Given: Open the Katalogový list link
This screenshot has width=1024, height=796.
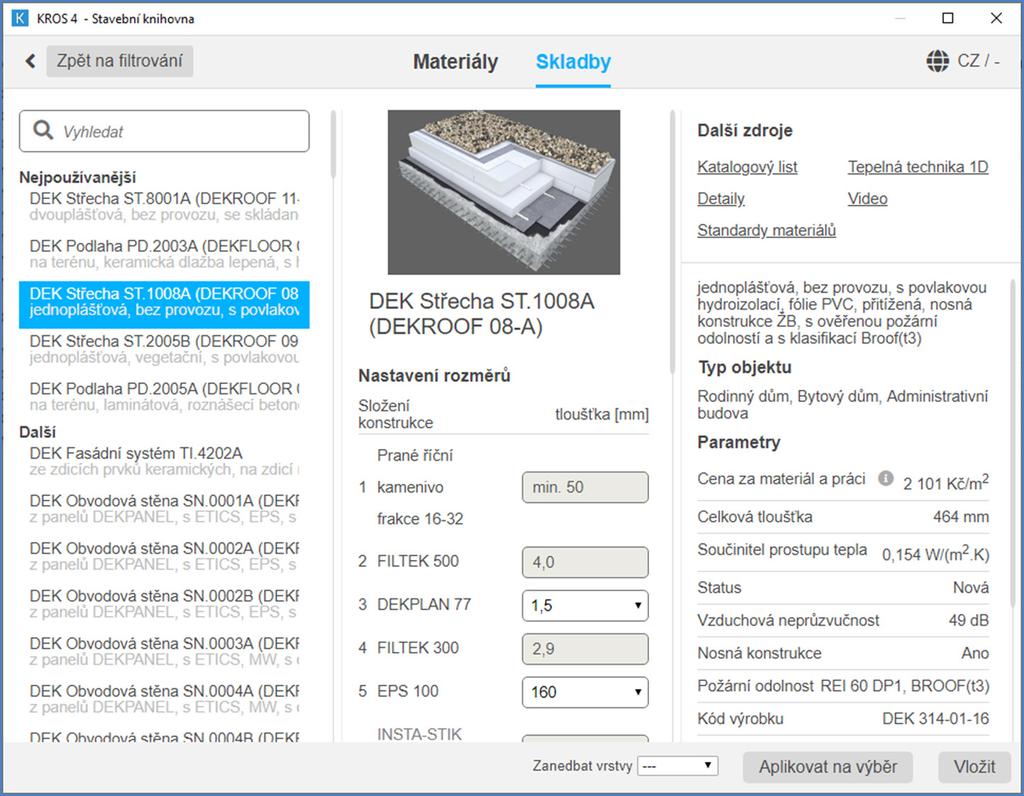Looking at the screenshot, I should (747, 167).
